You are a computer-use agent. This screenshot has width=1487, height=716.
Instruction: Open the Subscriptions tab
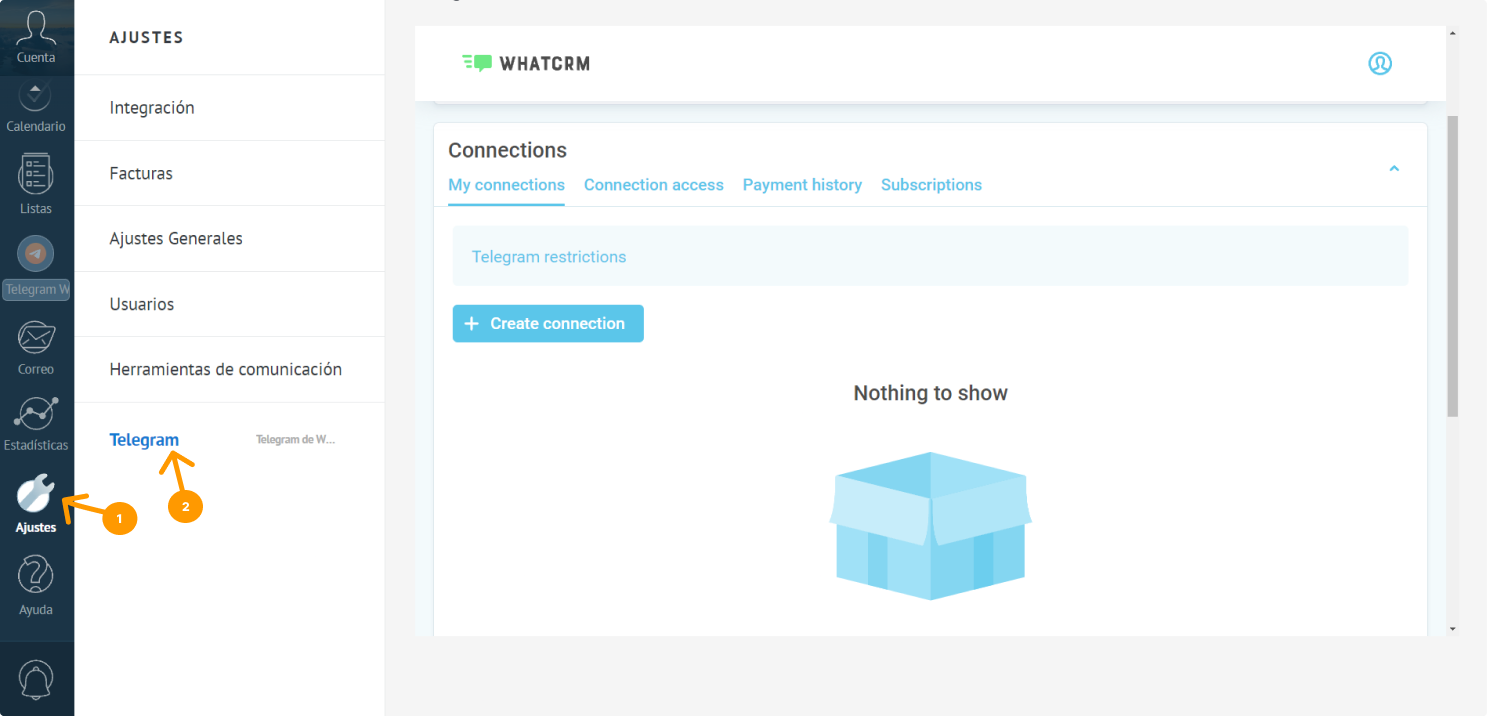(931, 185)
